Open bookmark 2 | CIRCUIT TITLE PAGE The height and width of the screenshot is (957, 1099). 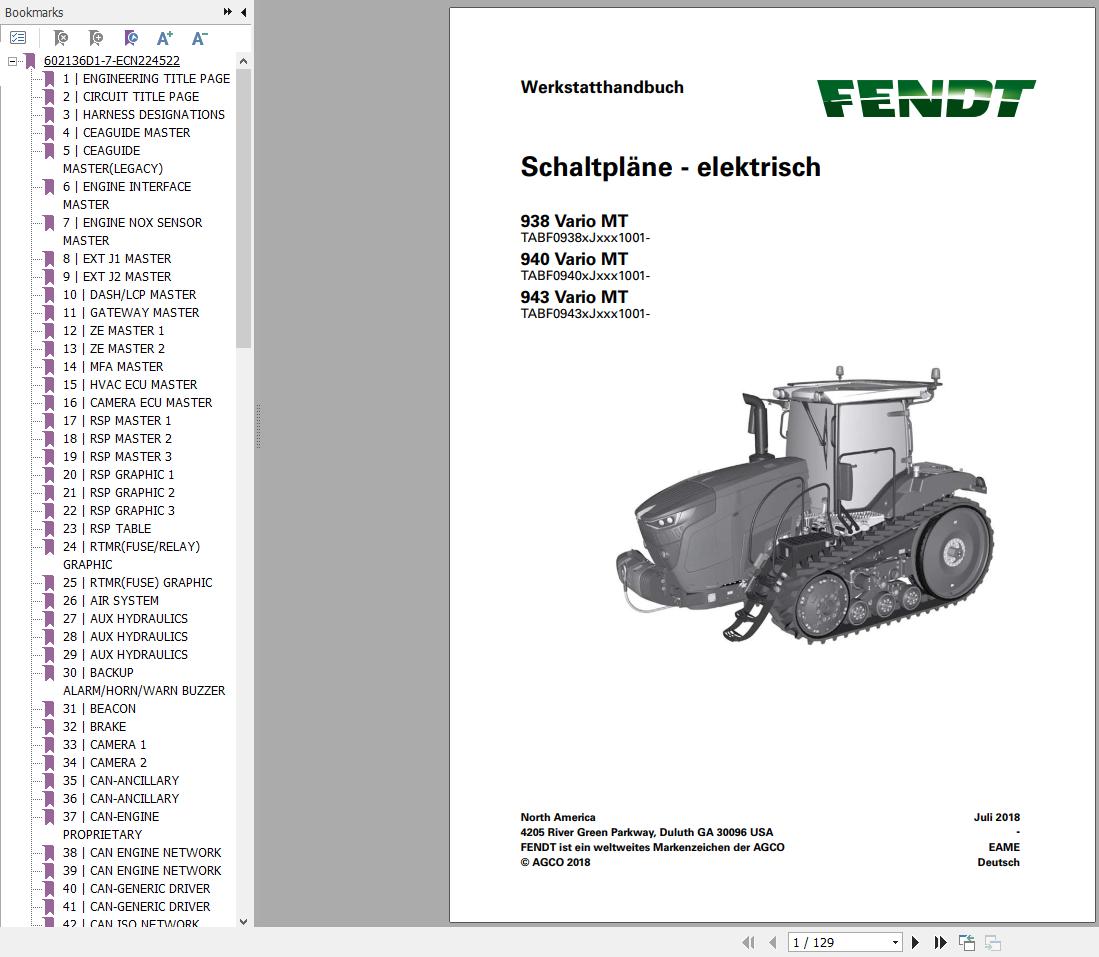tap(130, 97)
